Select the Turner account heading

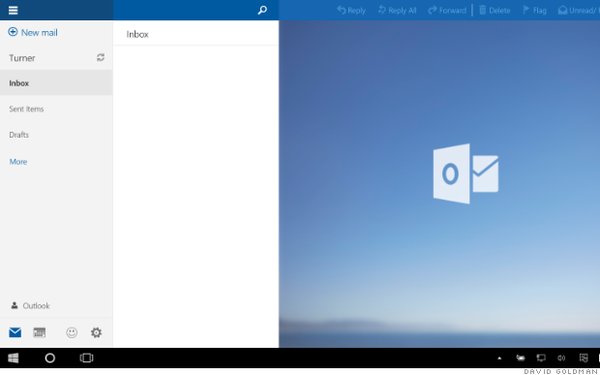pyautogui.click(x=22, y=58)
